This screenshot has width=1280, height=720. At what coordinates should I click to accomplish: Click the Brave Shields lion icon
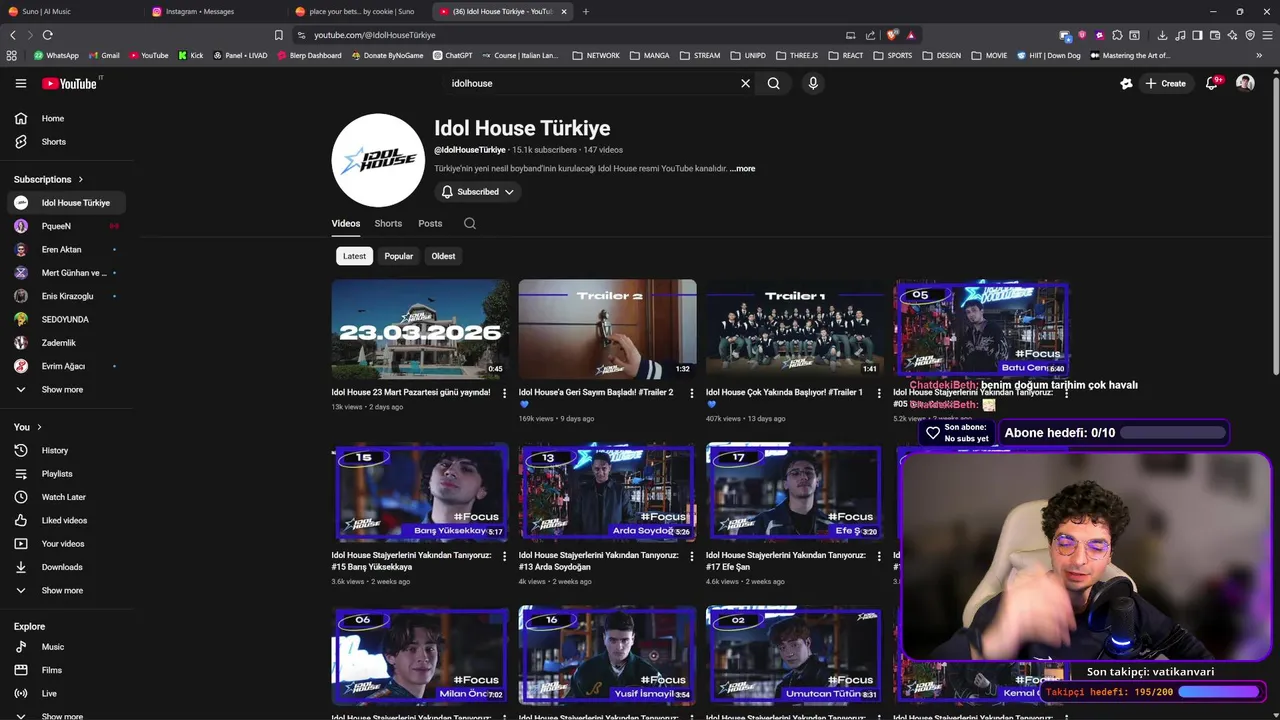coord(893,35)
